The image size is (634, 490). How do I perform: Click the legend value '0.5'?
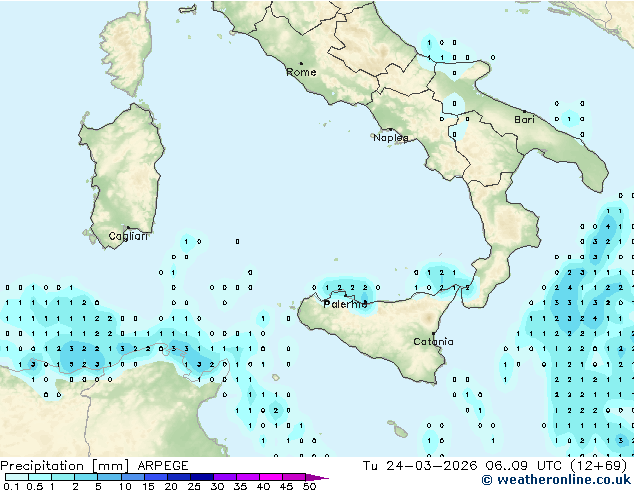tap(34, 486)
